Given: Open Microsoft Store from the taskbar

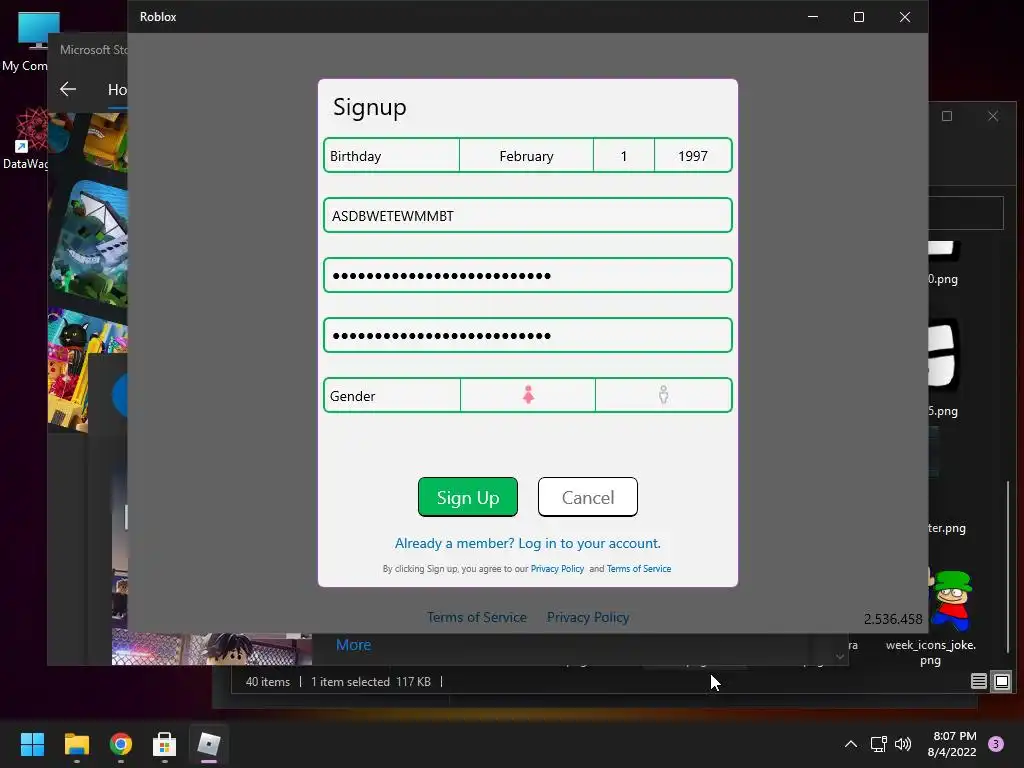Looking at the screenshot, I should [x=165, y=744].
